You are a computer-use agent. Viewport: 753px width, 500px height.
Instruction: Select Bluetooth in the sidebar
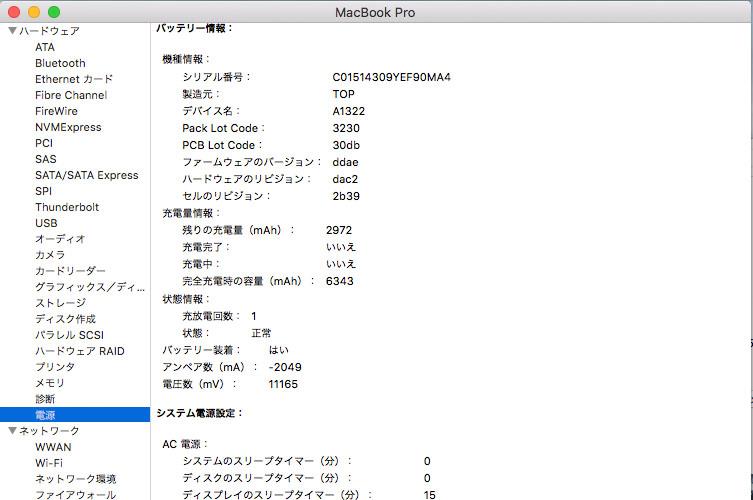[60, 63]
